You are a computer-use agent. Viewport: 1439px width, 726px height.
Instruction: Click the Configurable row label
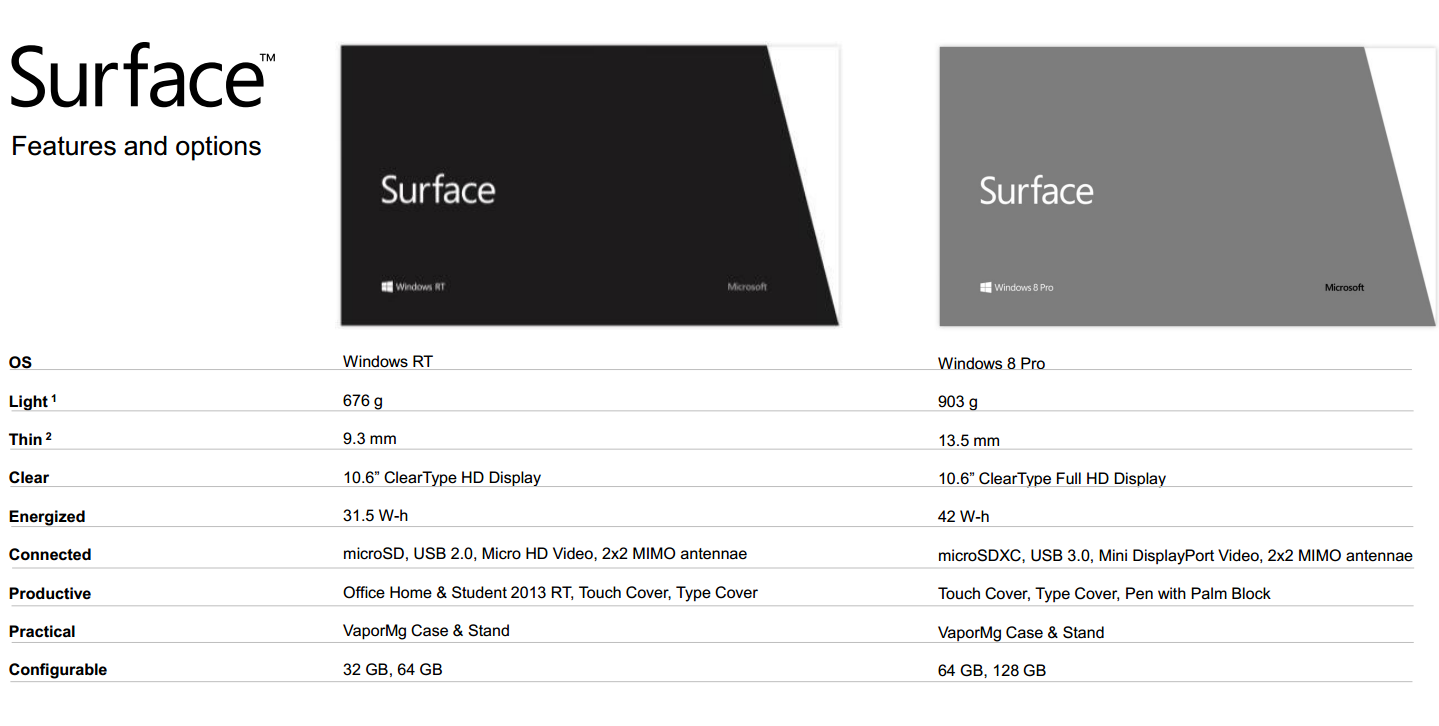coord(58,670)
